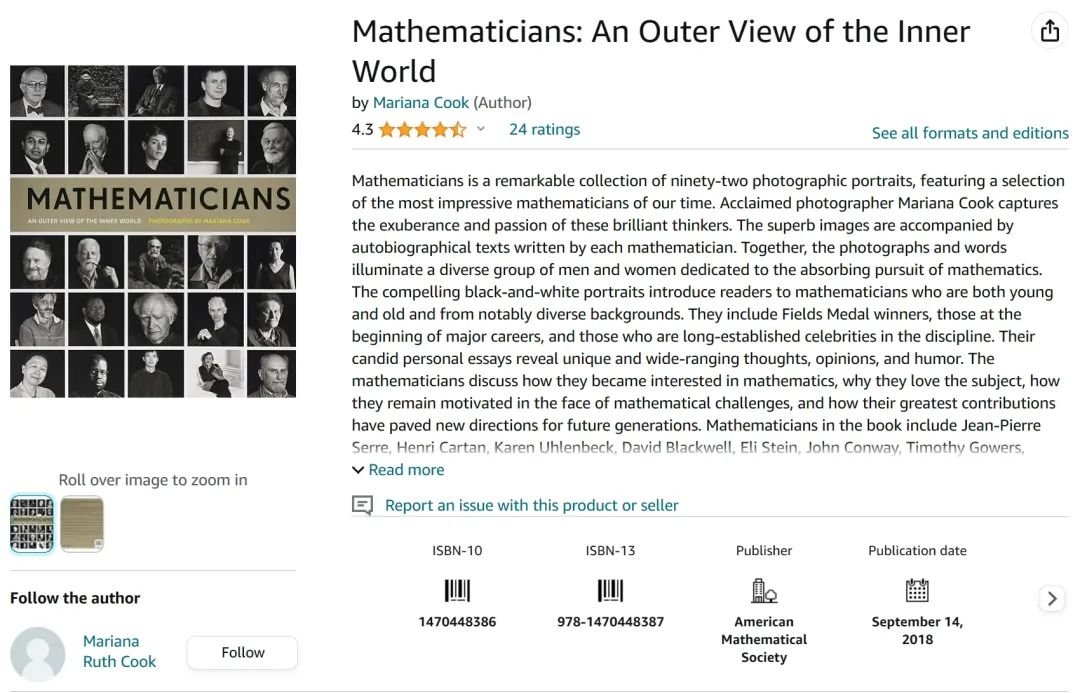Click the report issue speech bubble icon
This screenshot has height=693, width=1080.
click(362, 506)
